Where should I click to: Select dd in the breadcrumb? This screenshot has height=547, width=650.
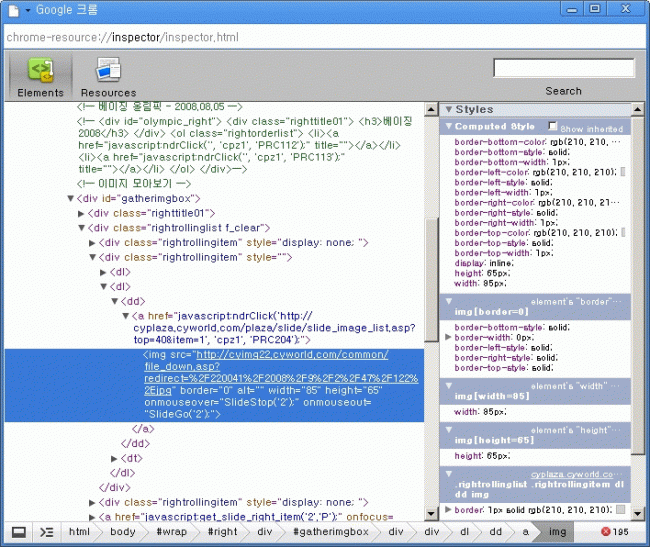tap(495, 532)
